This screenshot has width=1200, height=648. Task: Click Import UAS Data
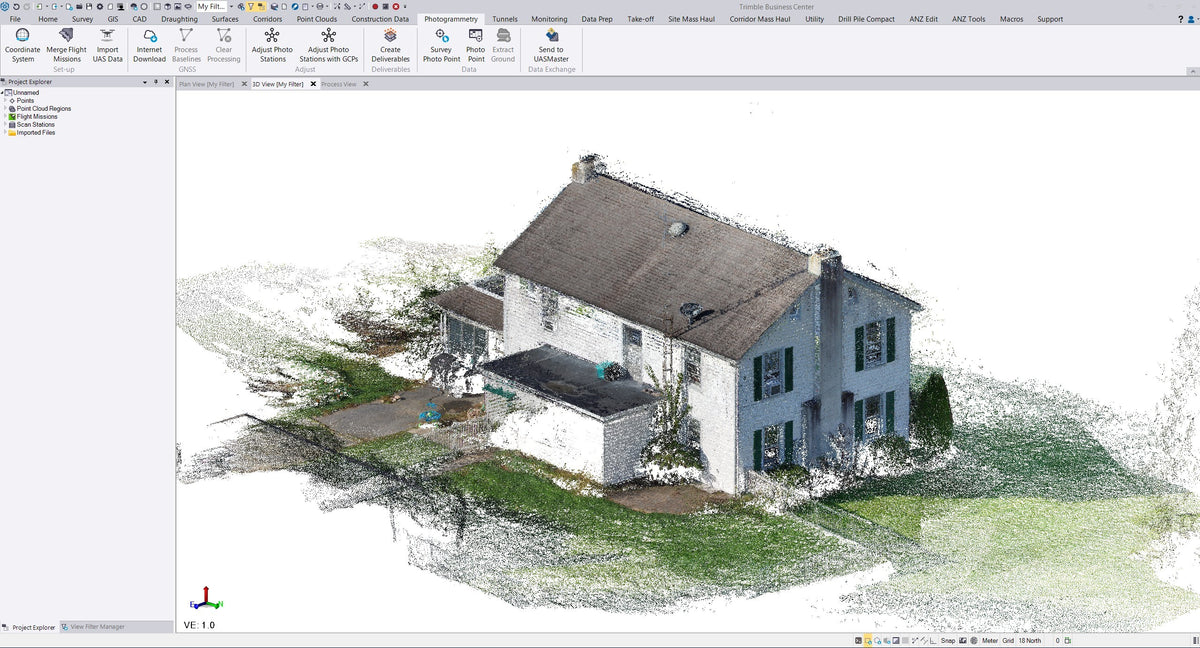107,46
